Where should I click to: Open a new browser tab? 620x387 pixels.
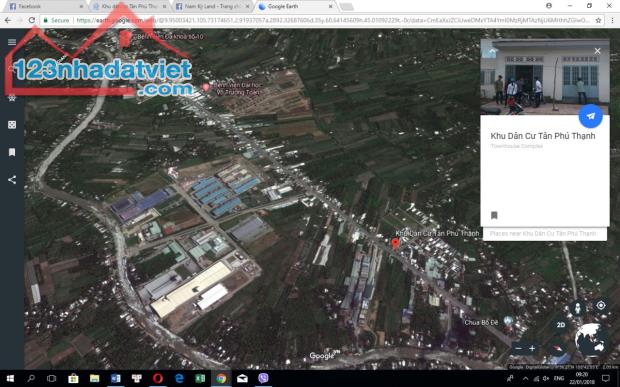[x=346, y=7]
